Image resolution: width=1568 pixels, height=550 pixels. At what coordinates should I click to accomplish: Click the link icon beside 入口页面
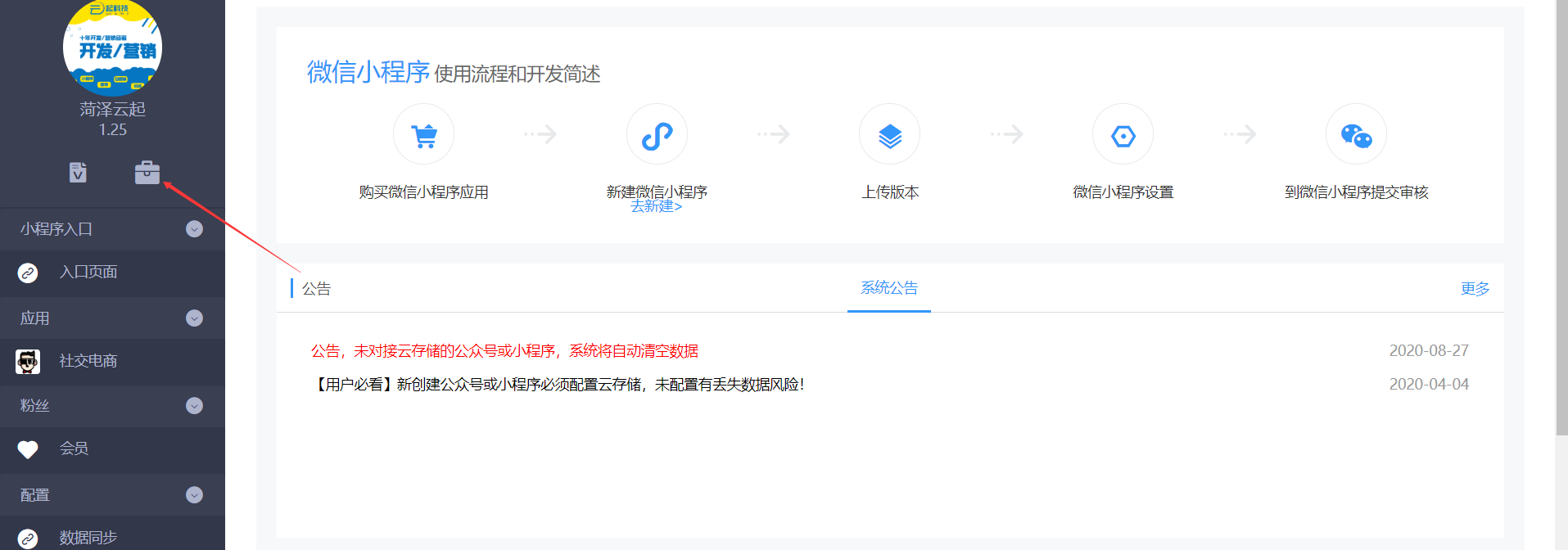[28, 273]
